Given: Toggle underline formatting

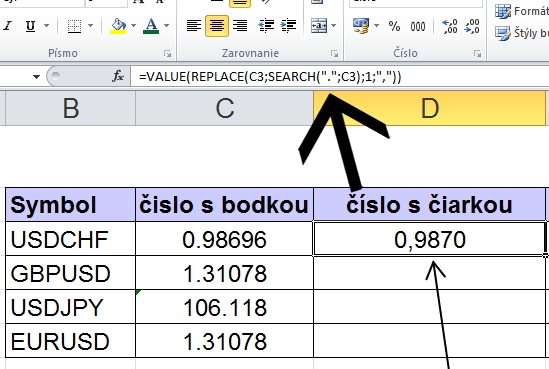Looking at the screenshot, I should tap(31, 26).
